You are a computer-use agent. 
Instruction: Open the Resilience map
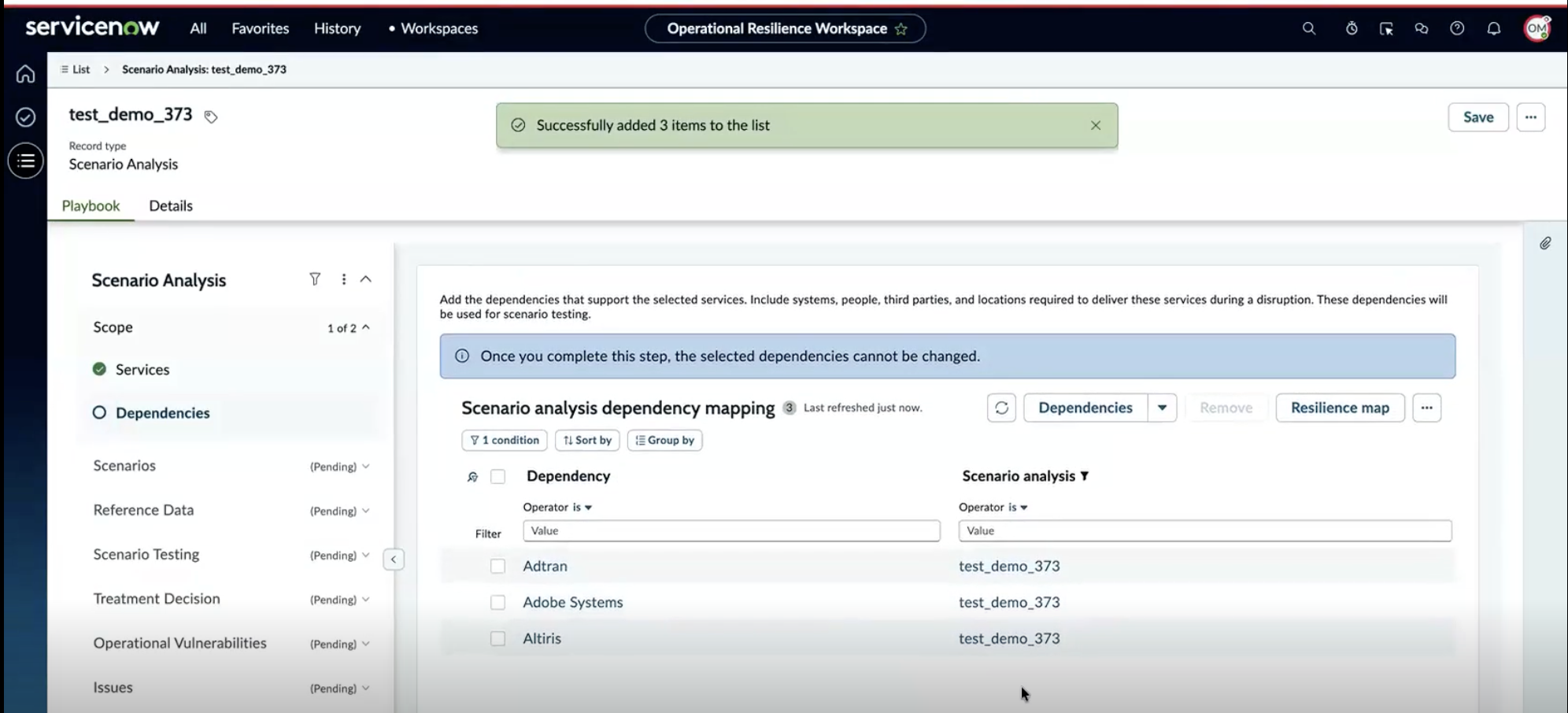(1340, 408)
